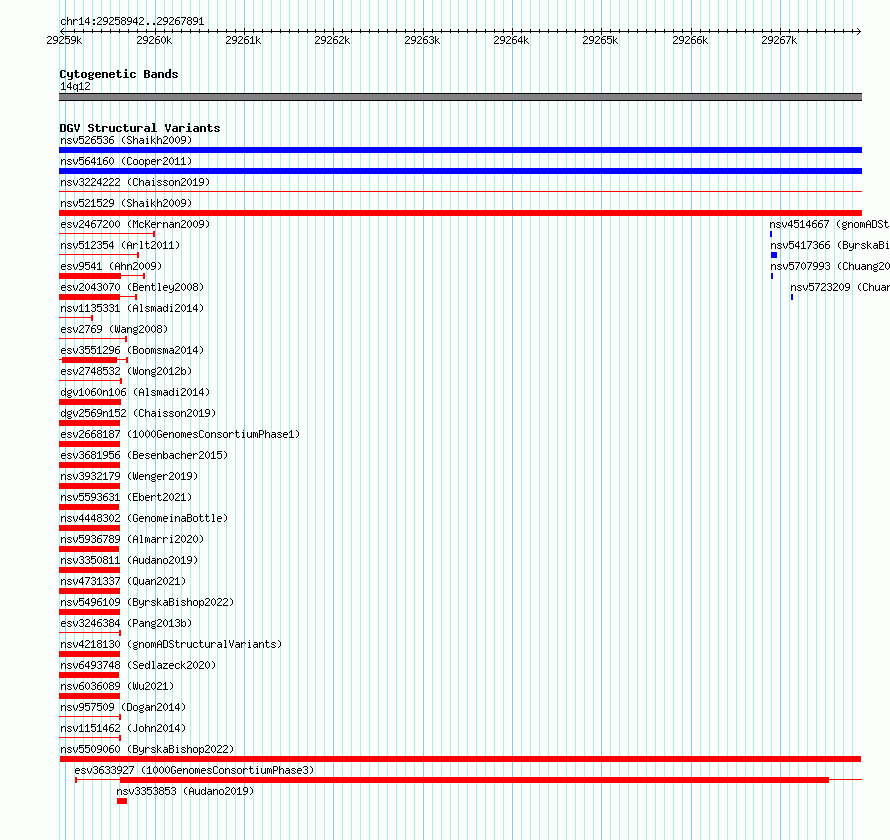The image size is (890, 840).
Task: Open esv3551296 (Boomsma2014) variant
Action: coord(132,350)
